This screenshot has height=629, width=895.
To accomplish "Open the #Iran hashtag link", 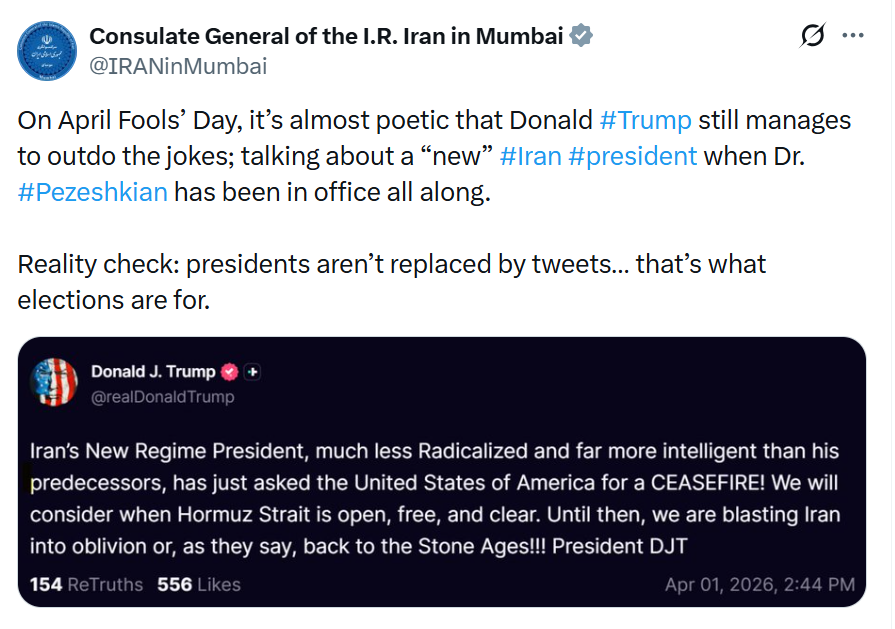I will point(529,156).
